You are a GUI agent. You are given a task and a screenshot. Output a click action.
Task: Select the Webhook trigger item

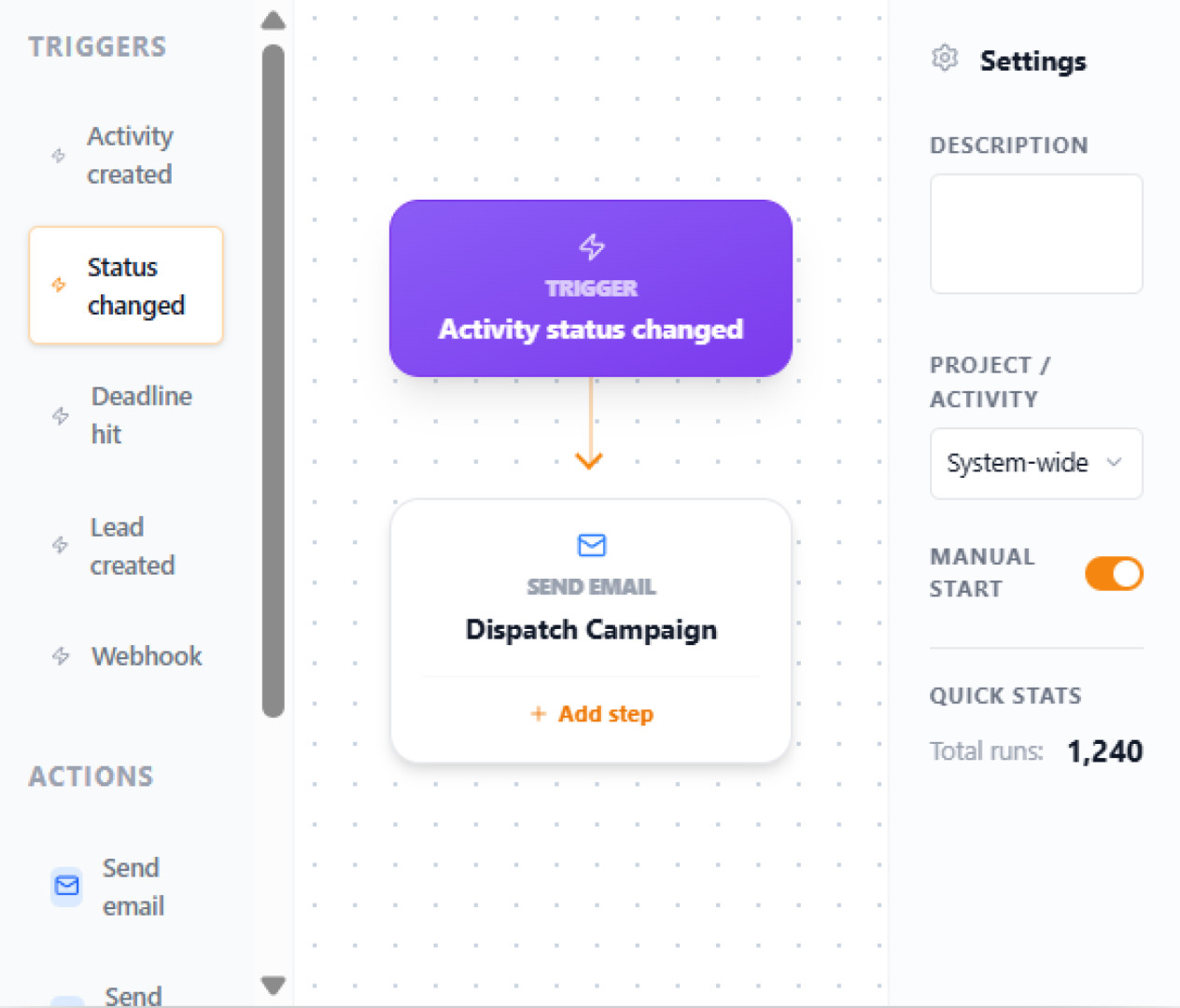[146, 656]
